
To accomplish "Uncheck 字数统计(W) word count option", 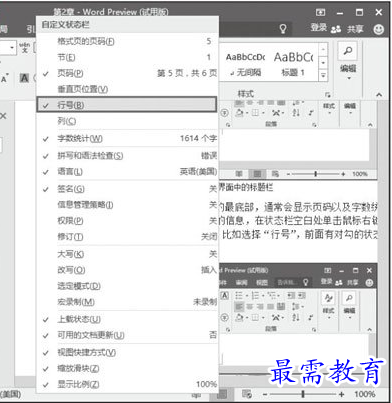I will (x=127, y=138).
